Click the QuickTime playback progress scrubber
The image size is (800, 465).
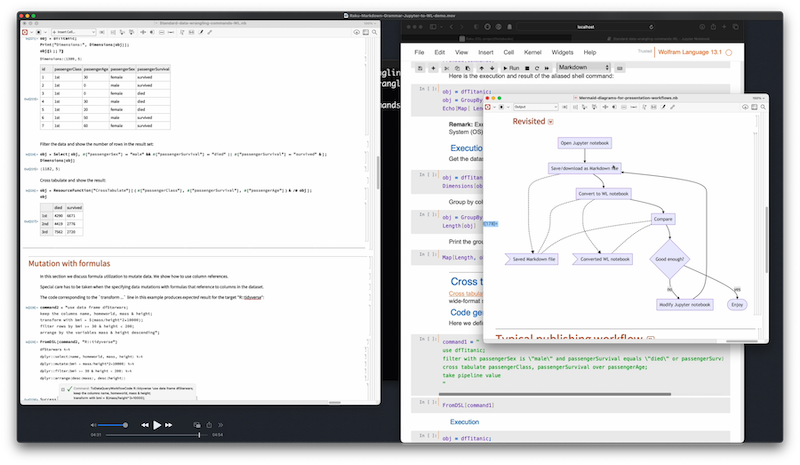(199, 435)
